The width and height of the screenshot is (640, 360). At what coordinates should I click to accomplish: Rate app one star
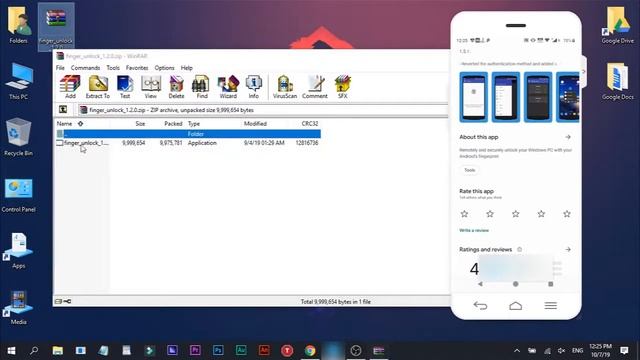coord(464,213)
